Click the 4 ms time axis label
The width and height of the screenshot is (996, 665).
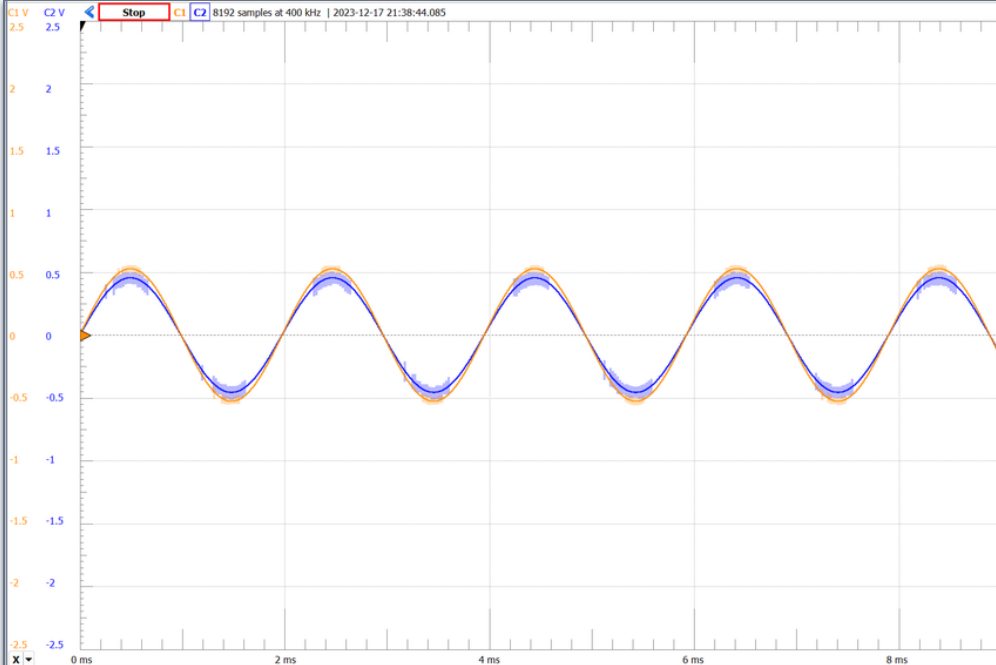489,659
